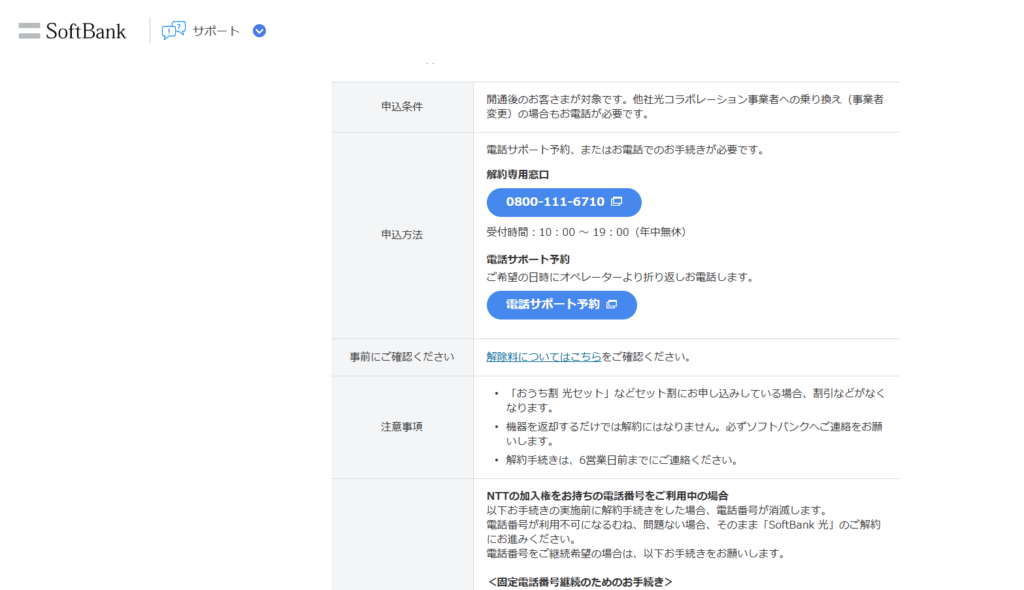Screen dimensions: 1024x590
Task: Click the 受付時間 10:00～19:00 text
Action: (x=586, y=232)
